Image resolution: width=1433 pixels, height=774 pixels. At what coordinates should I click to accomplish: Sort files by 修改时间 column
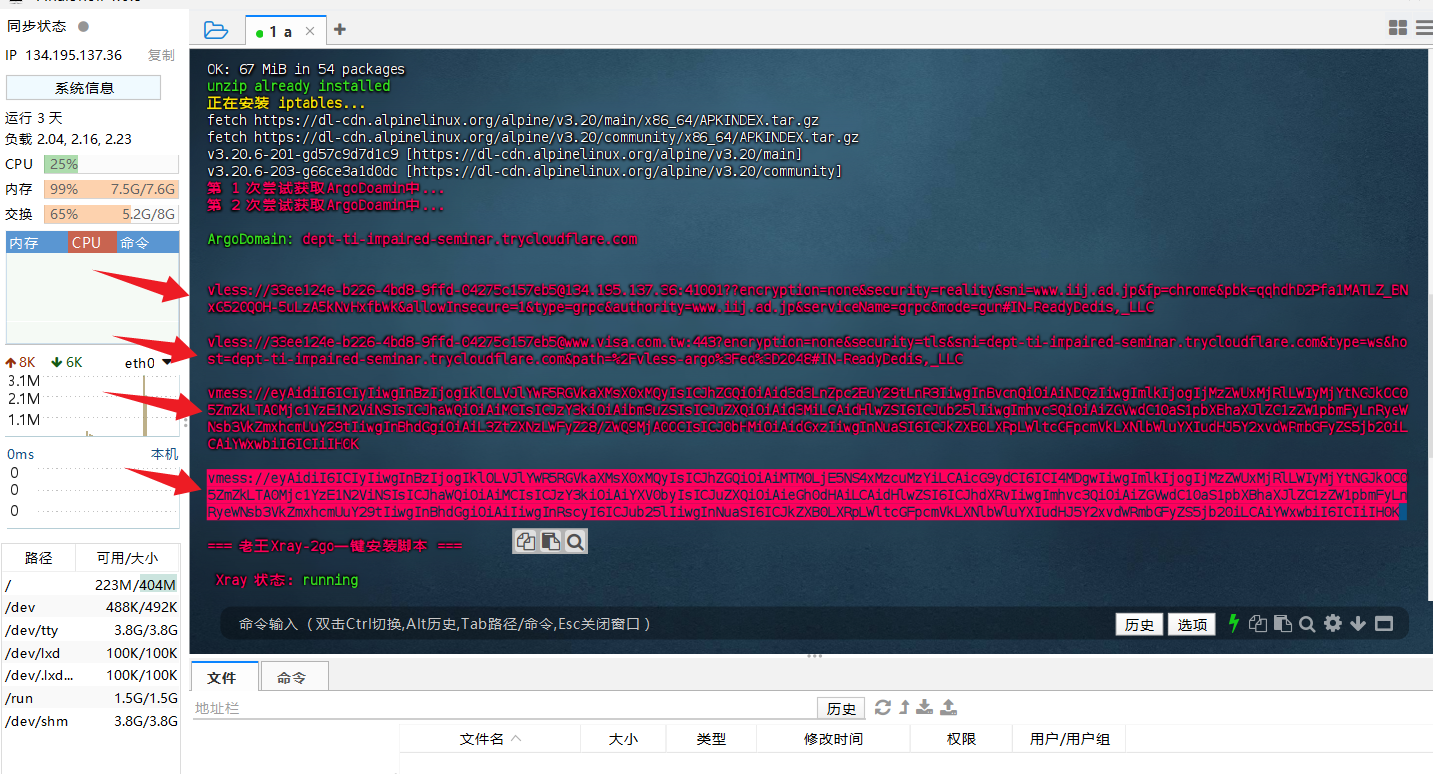(x=833, y=739)
